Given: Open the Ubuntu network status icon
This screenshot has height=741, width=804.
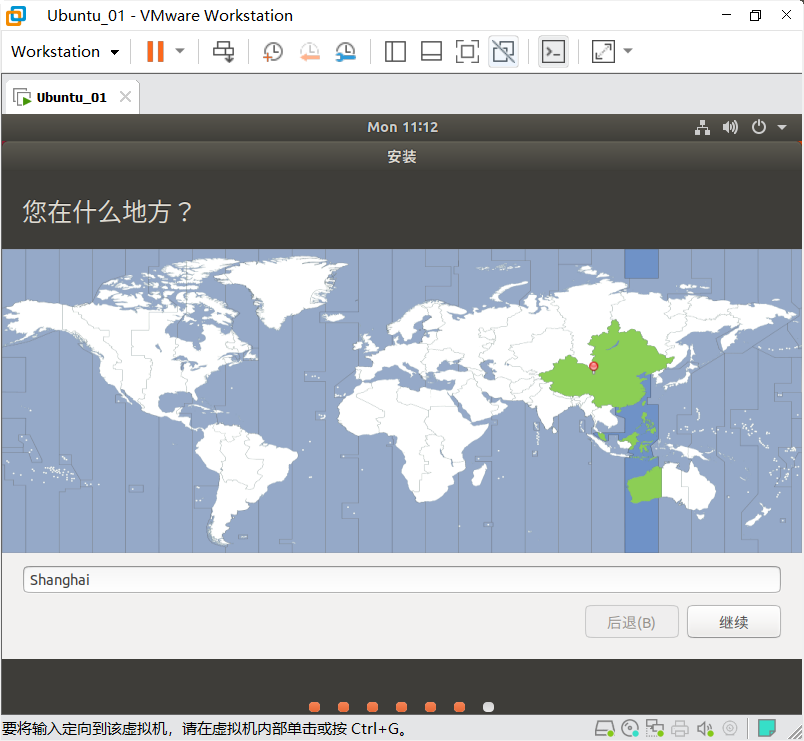Looking at the screenshot, I should [x=702, y=127].
